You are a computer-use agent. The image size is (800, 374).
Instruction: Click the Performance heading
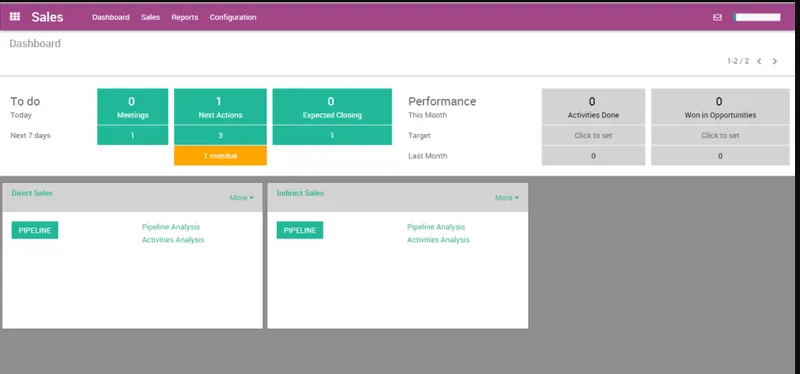point(442,101)
